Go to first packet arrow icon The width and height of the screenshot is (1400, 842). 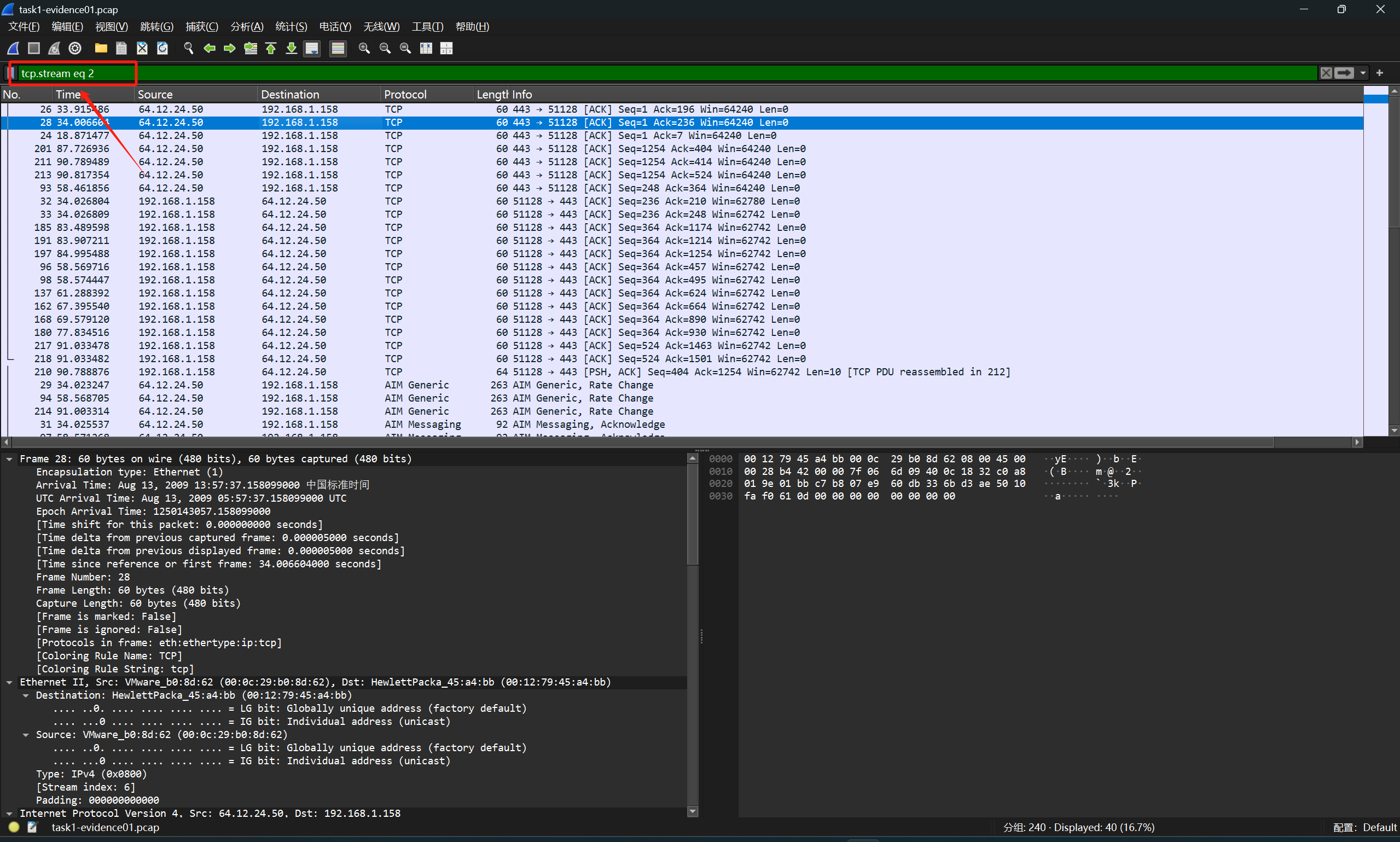(271, 49)
